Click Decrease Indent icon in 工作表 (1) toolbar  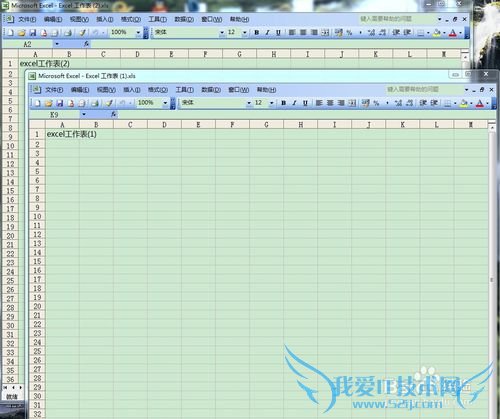[x=423, y=103]
